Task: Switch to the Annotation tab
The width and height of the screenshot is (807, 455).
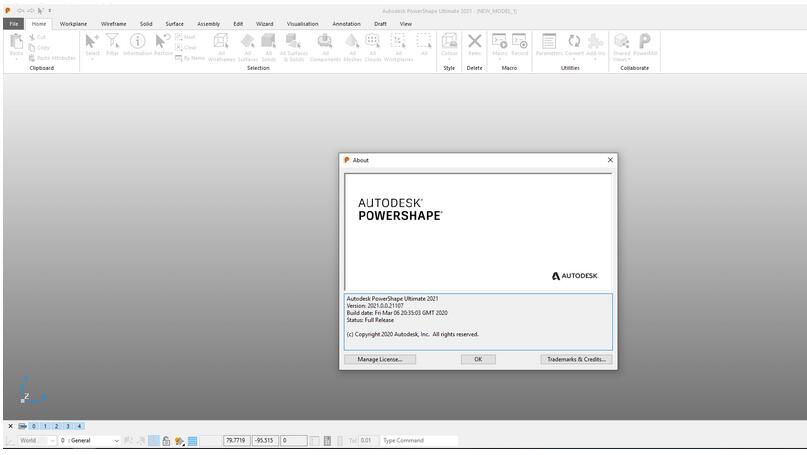Action: tap(346, 24)
